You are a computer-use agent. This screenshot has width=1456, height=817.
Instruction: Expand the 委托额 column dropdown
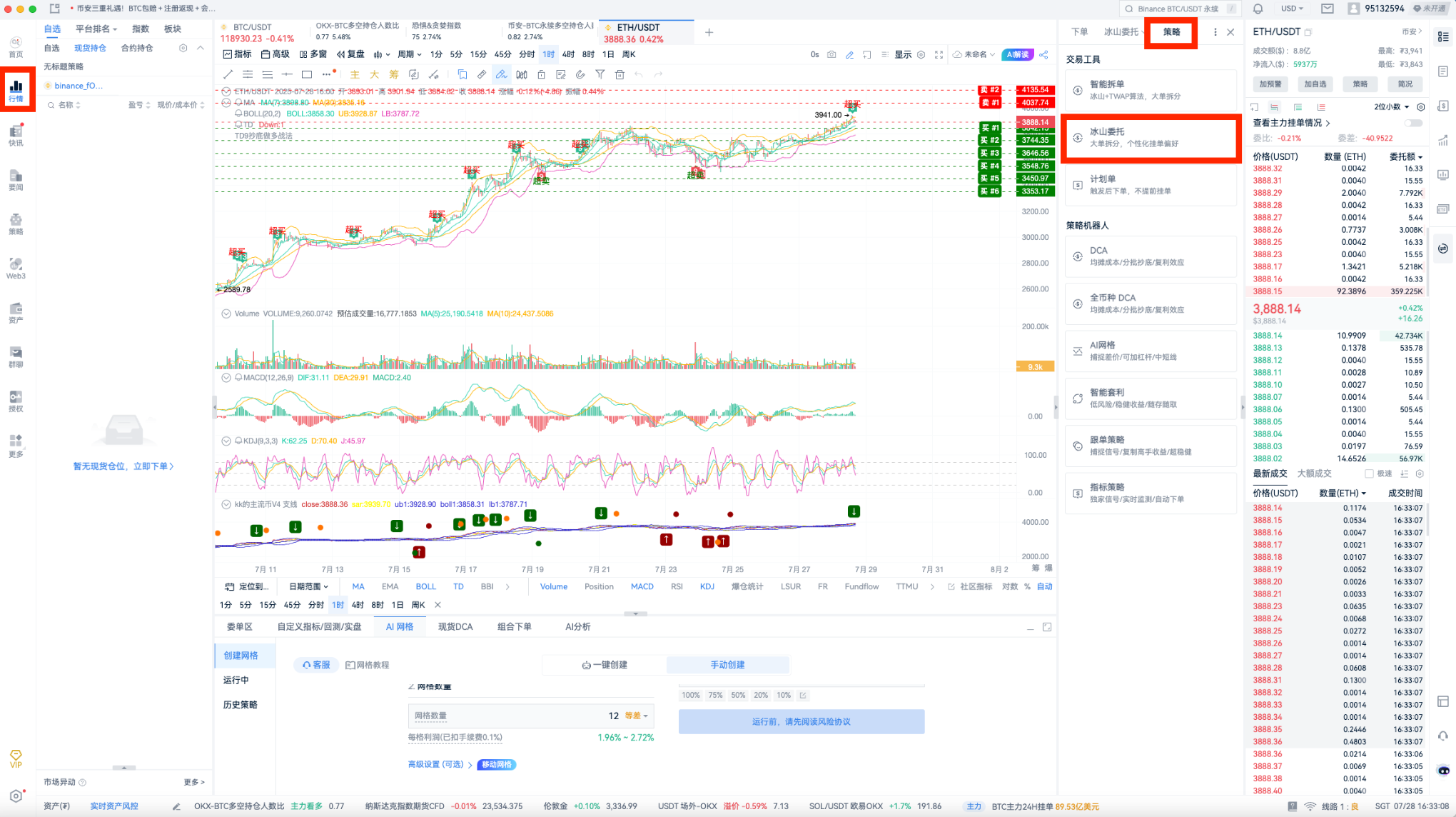pyautogui.click(x=1405, y=156)
